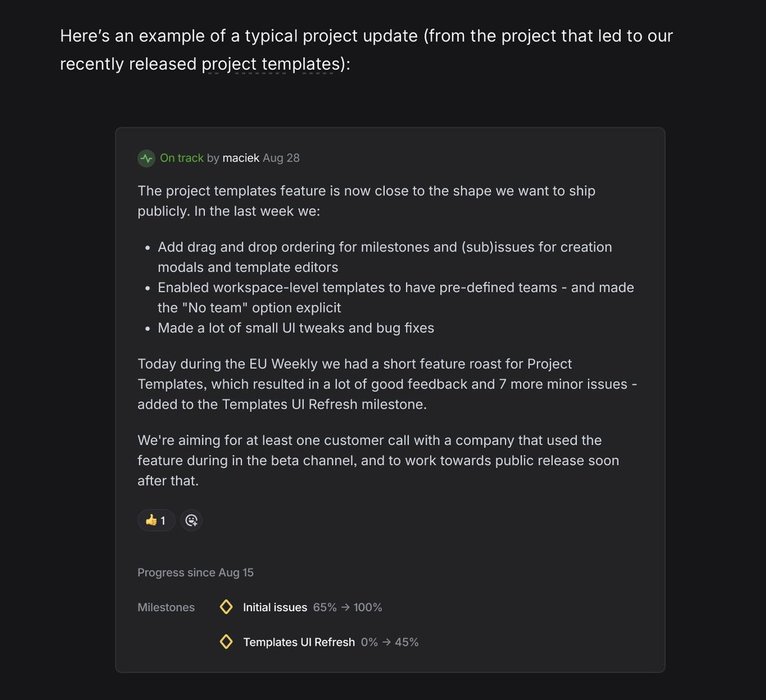Click the On track health pulse icon

coord(146,158)
